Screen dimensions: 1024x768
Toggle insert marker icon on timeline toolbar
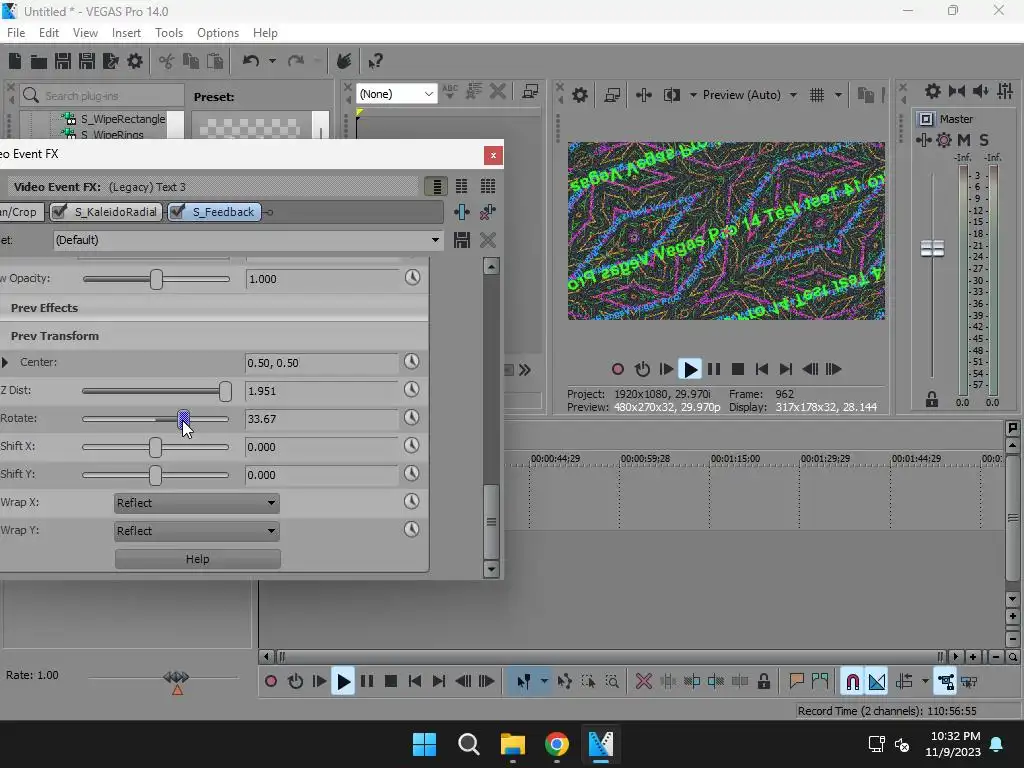click(796, 682)
